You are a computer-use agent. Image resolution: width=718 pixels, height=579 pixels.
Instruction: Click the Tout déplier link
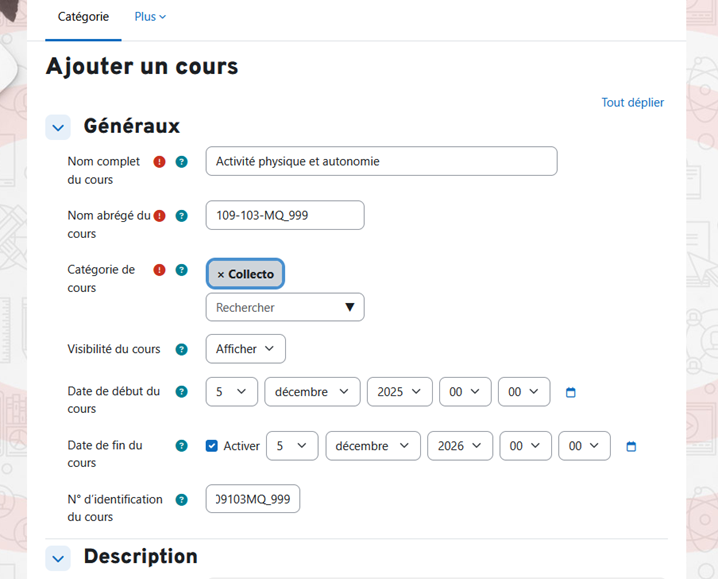[632, 103]
